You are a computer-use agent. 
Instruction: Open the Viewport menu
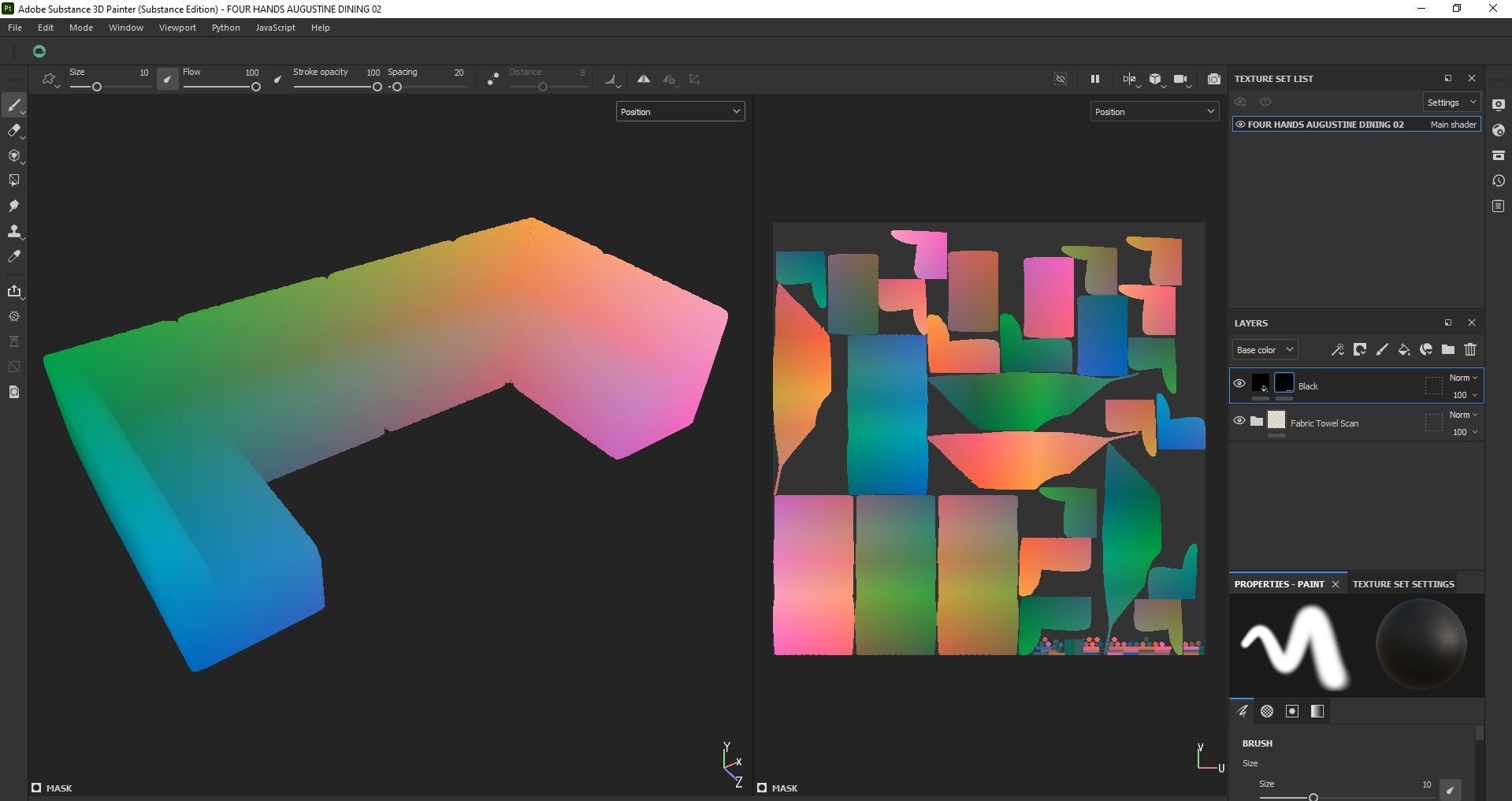177,28
